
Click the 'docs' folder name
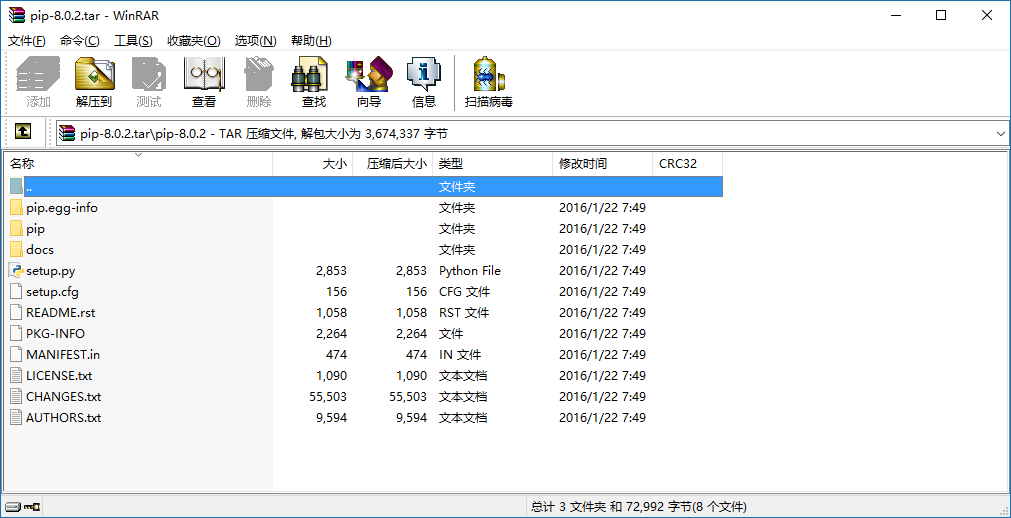pos(40,250)
